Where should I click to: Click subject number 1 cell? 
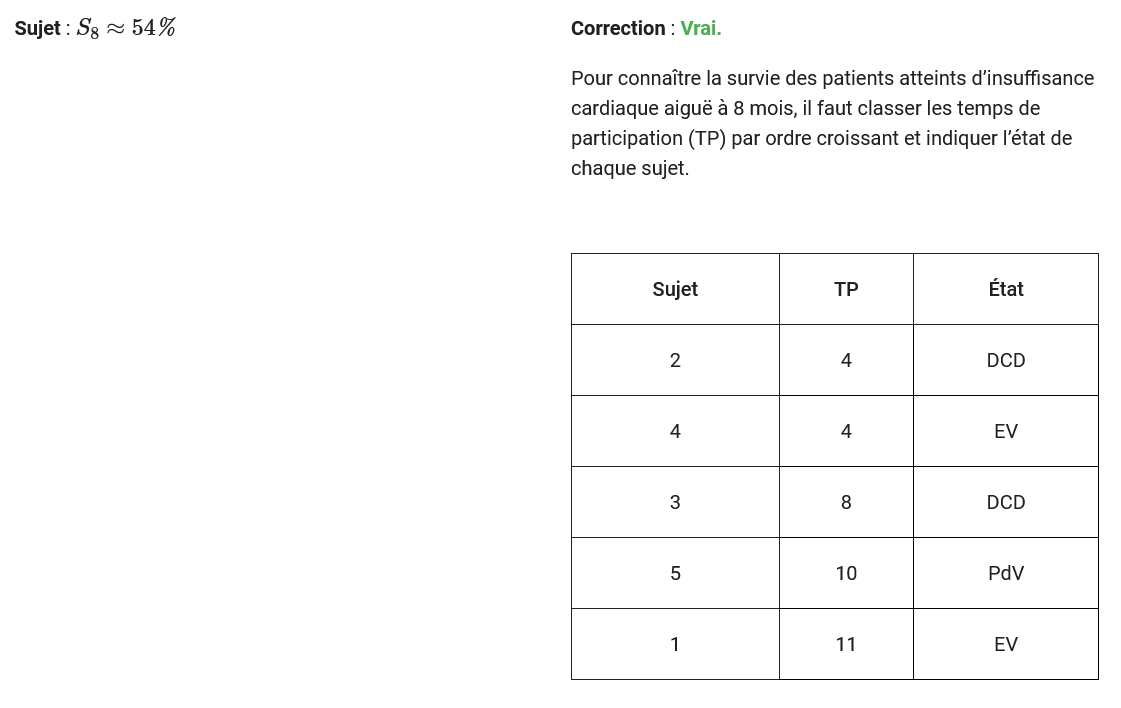675,644
